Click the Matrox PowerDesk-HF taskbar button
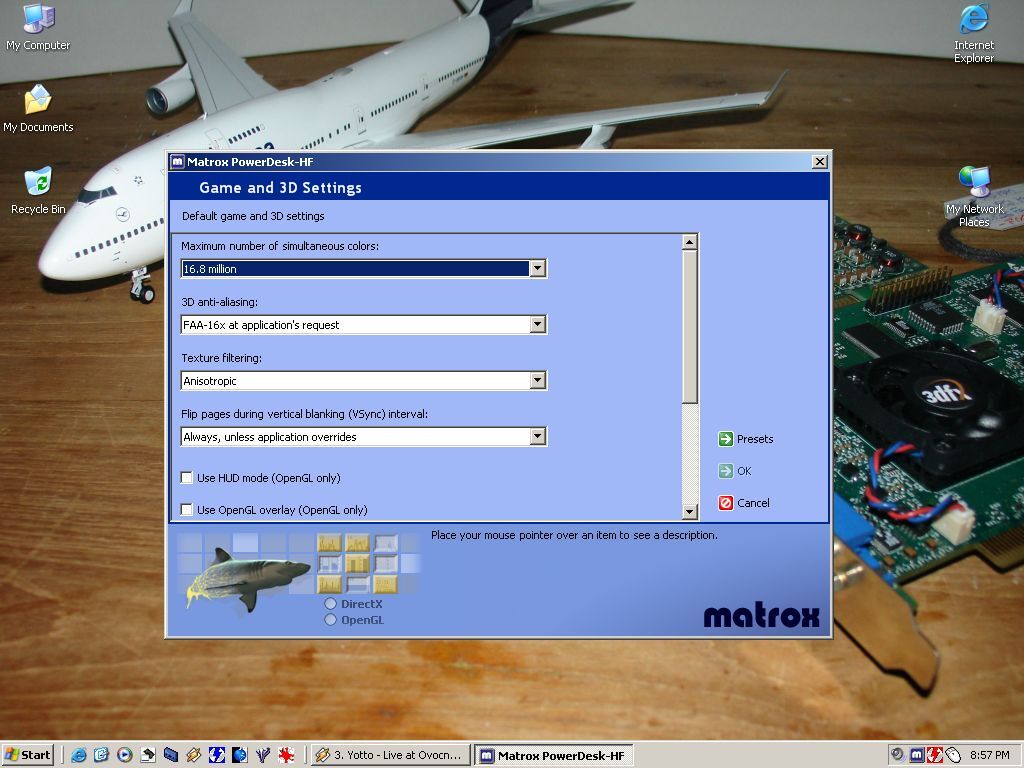The width and height of the screenshot is (1024, 768). click(553, 756)
